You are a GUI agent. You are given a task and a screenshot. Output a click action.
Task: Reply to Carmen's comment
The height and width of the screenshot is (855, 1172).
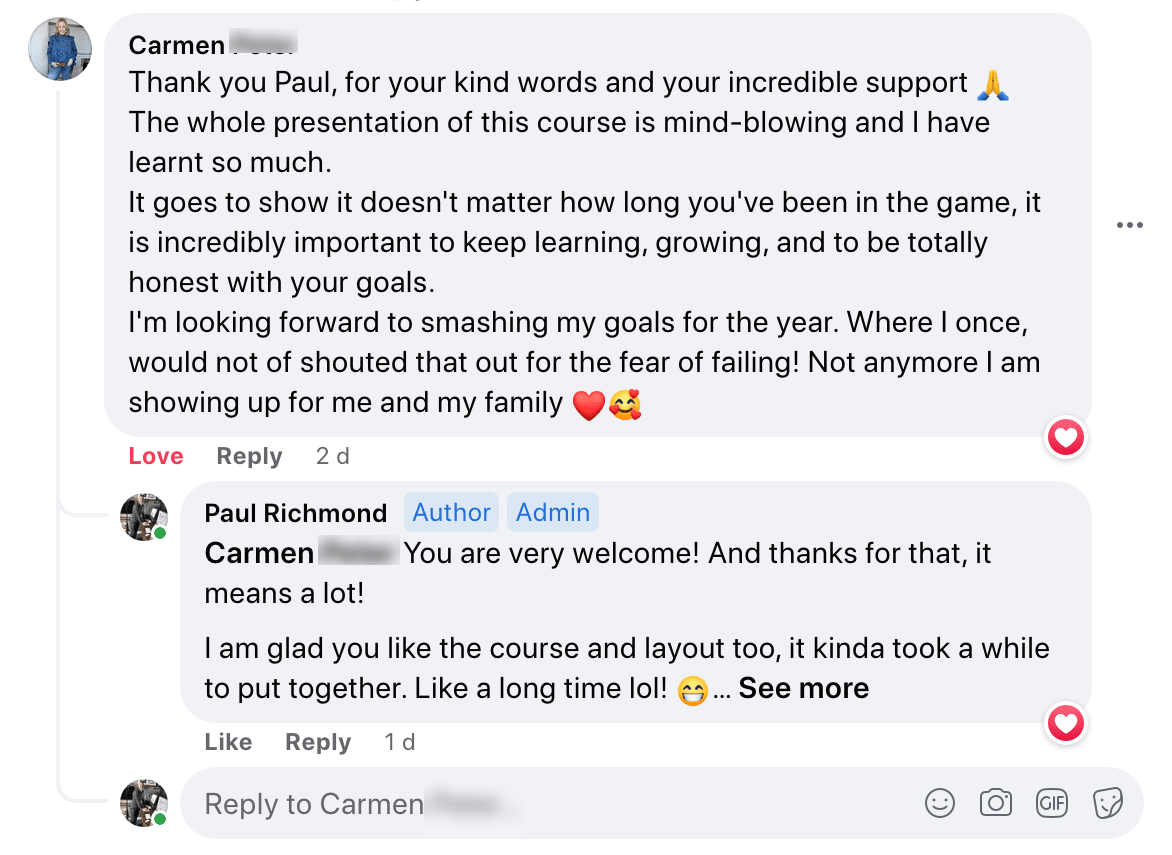(249, 456)
